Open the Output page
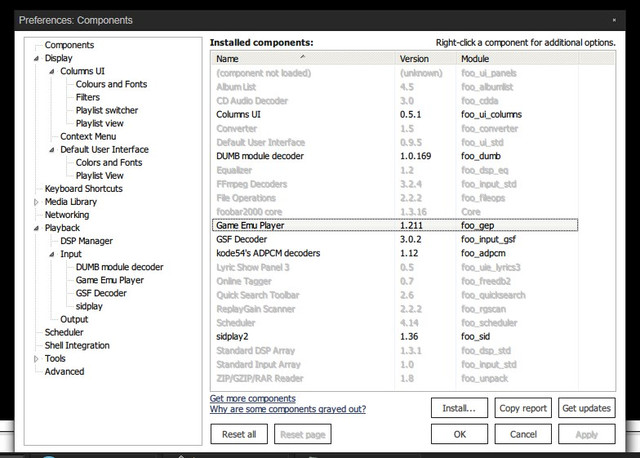 74,319
